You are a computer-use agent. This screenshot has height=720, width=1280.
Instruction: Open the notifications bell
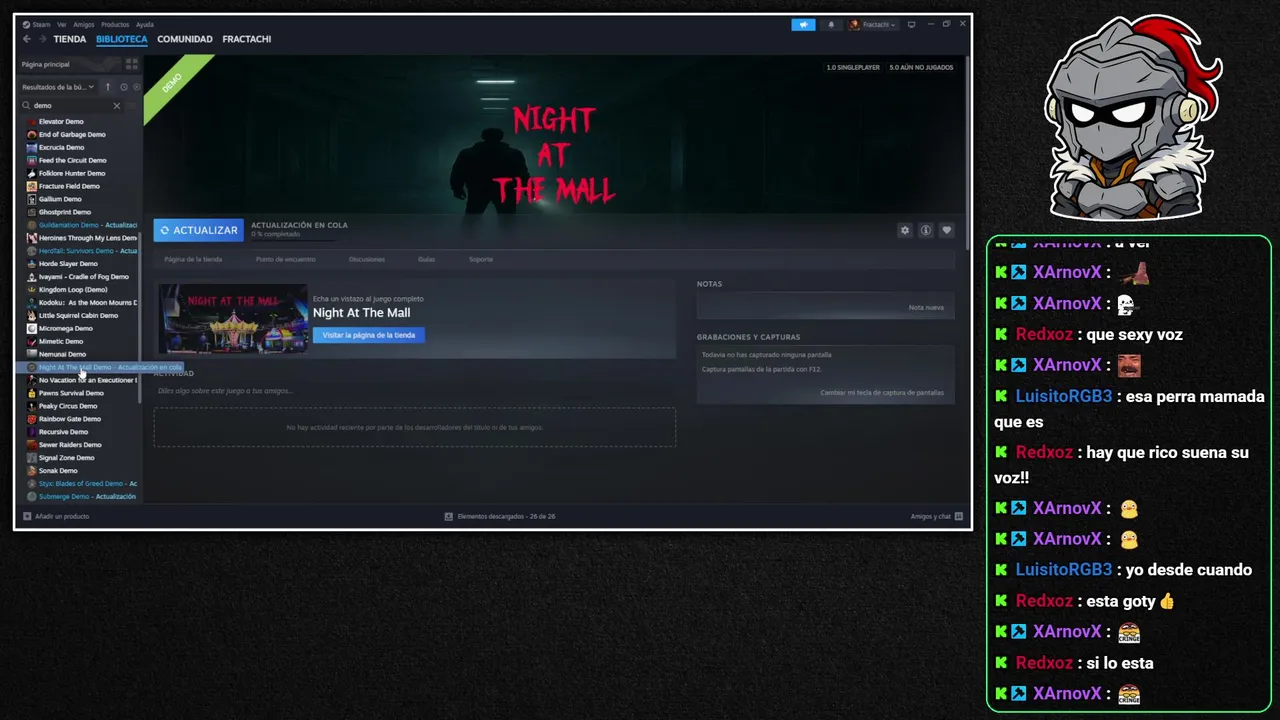831,25
